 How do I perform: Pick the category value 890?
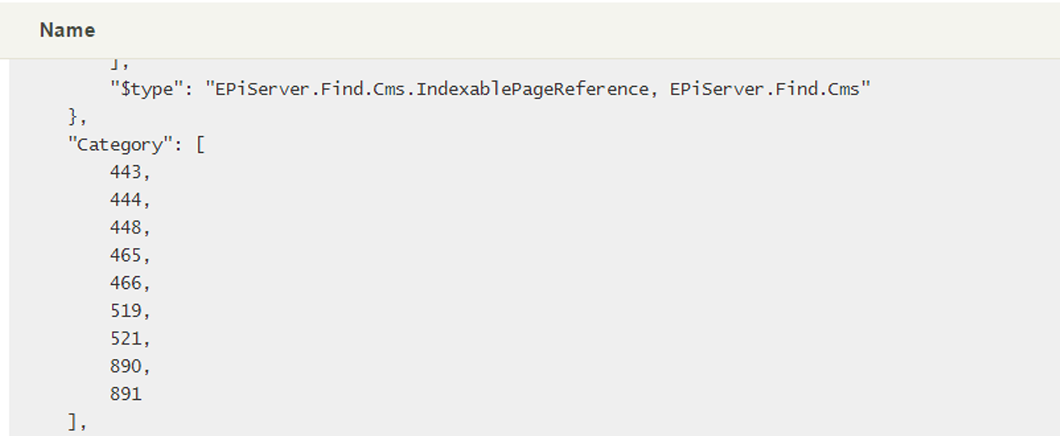[x=127, y=366]
